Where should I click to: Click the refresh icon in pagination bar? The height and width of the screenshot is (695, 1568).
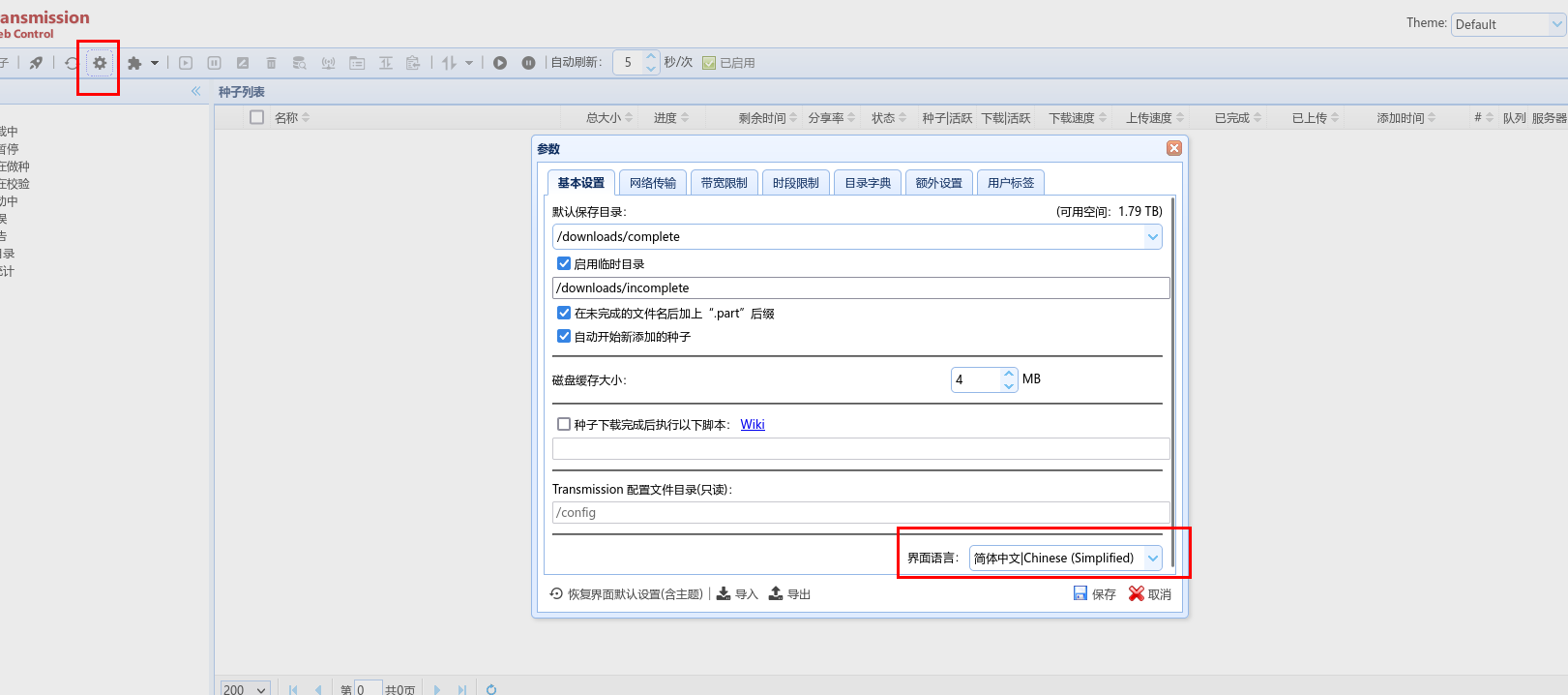click(491, 689)
